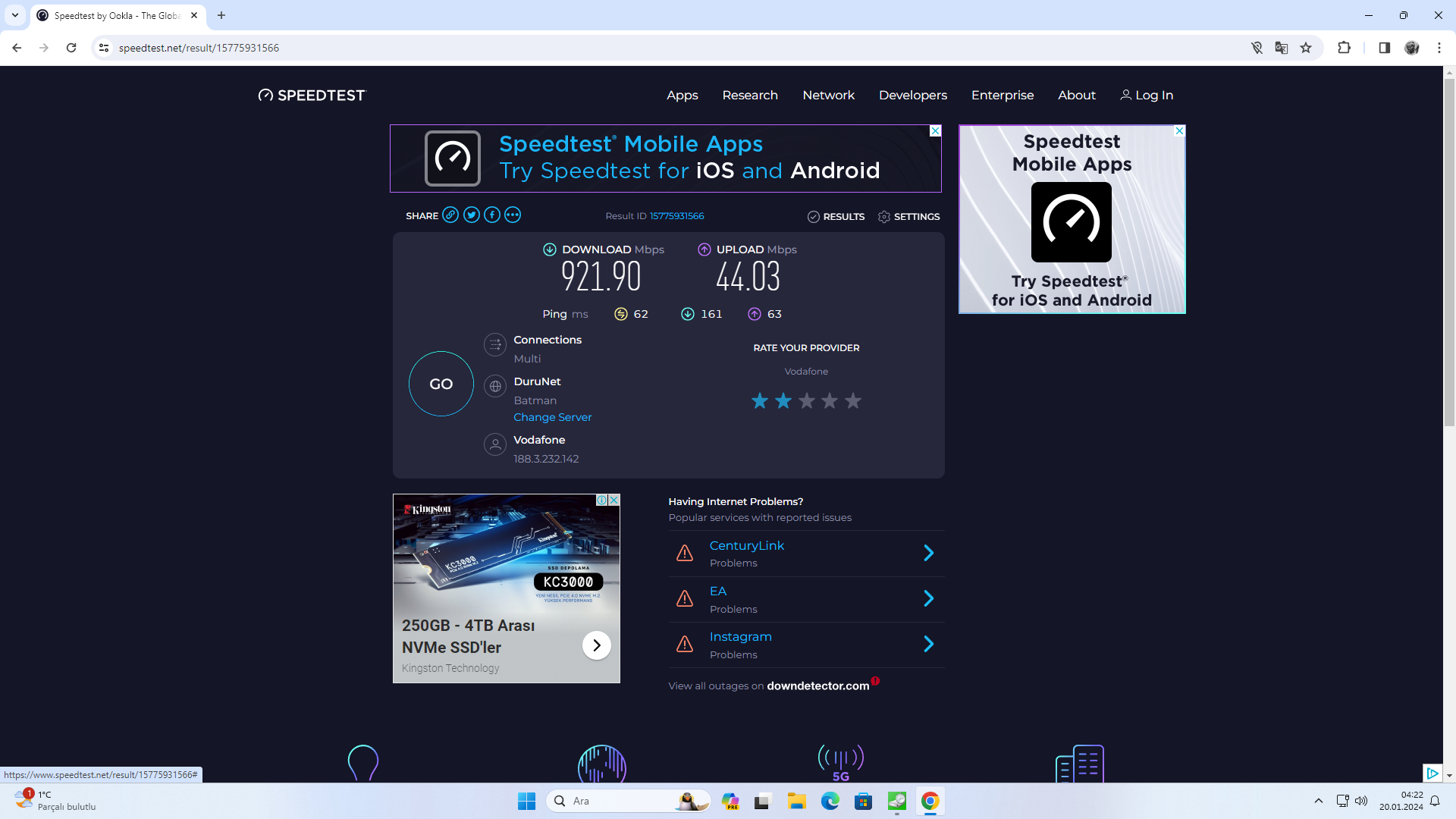This screenshot has width=1456, height=819.
Task: Rate Vodafone with five stars
Action: (853, 400)
